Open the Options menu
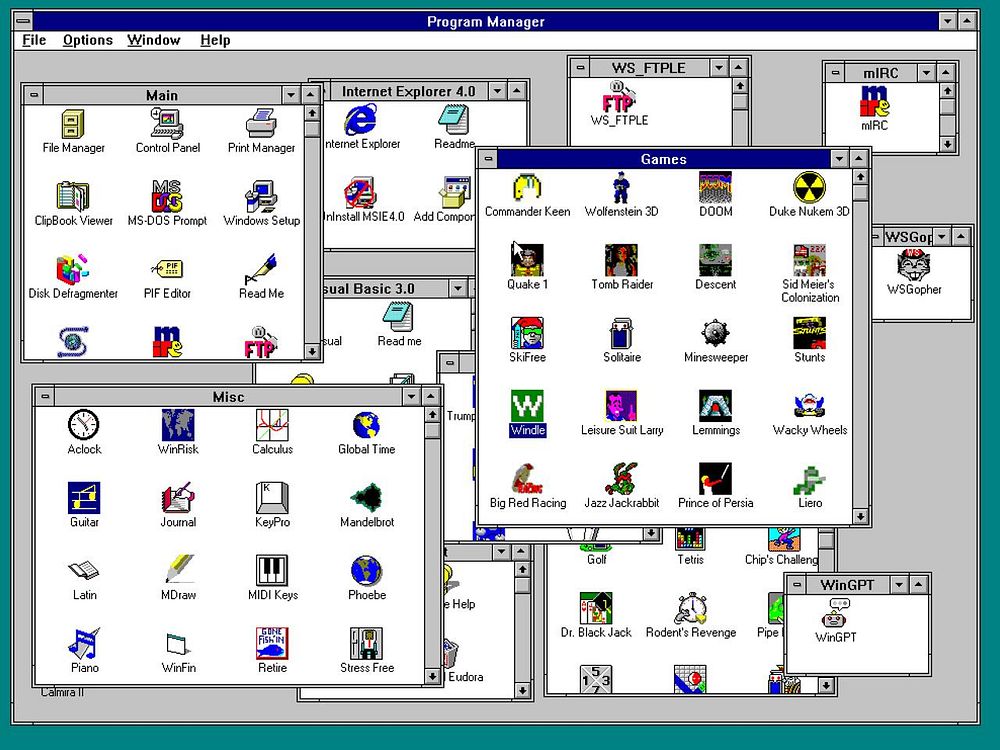The image size is (1000, 750). (x=88, y=40)
